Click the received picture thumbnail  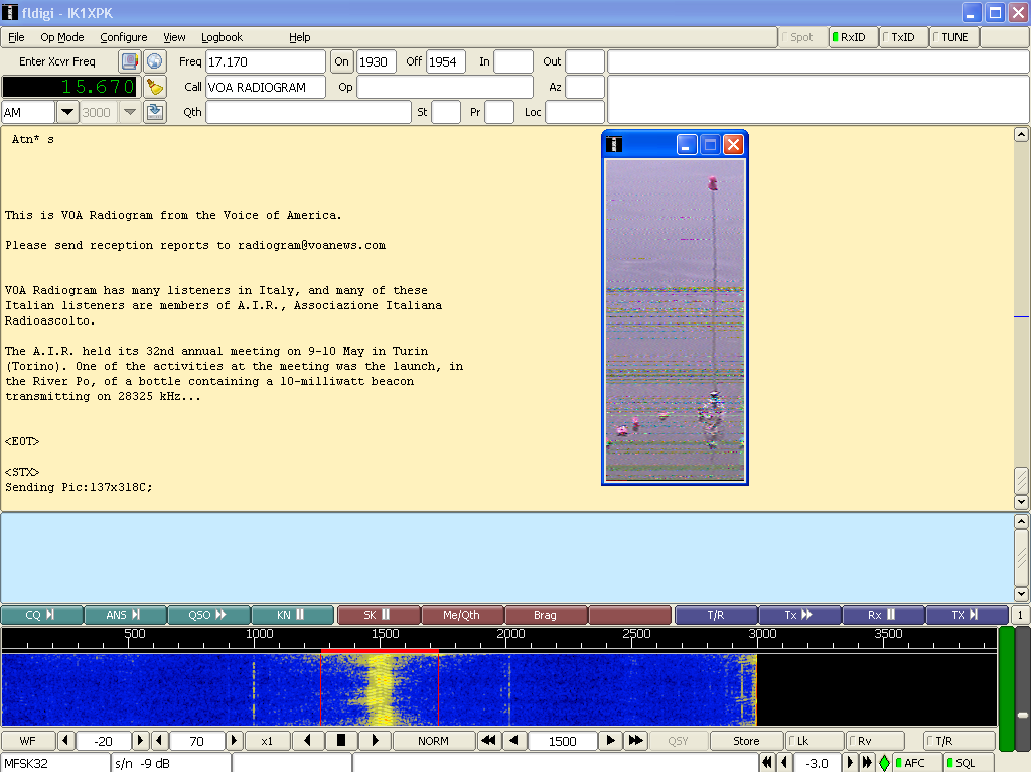[x=675, y=321]
